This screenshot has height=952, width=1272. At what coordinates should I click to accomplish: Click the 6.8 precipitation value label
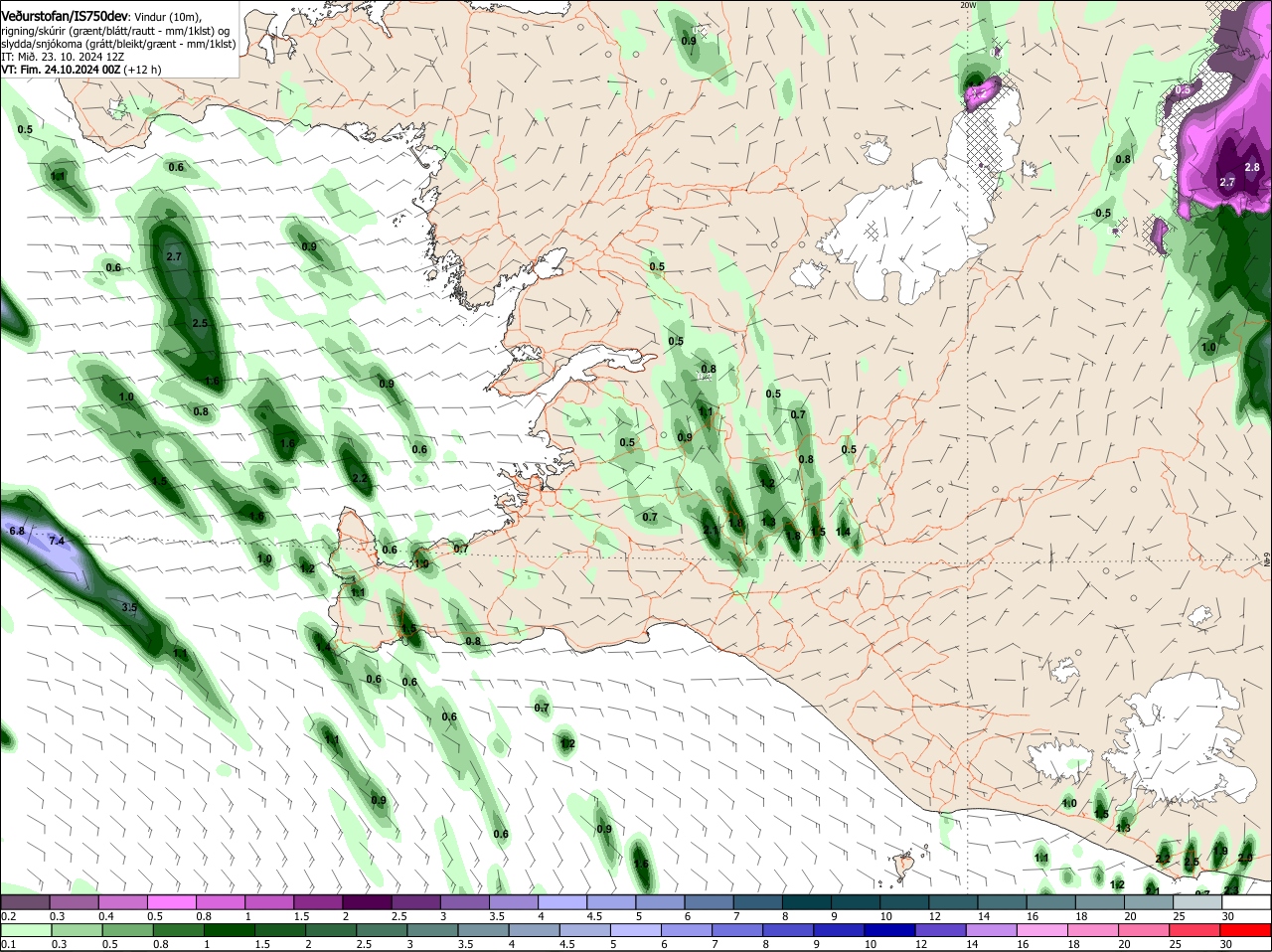17,532
